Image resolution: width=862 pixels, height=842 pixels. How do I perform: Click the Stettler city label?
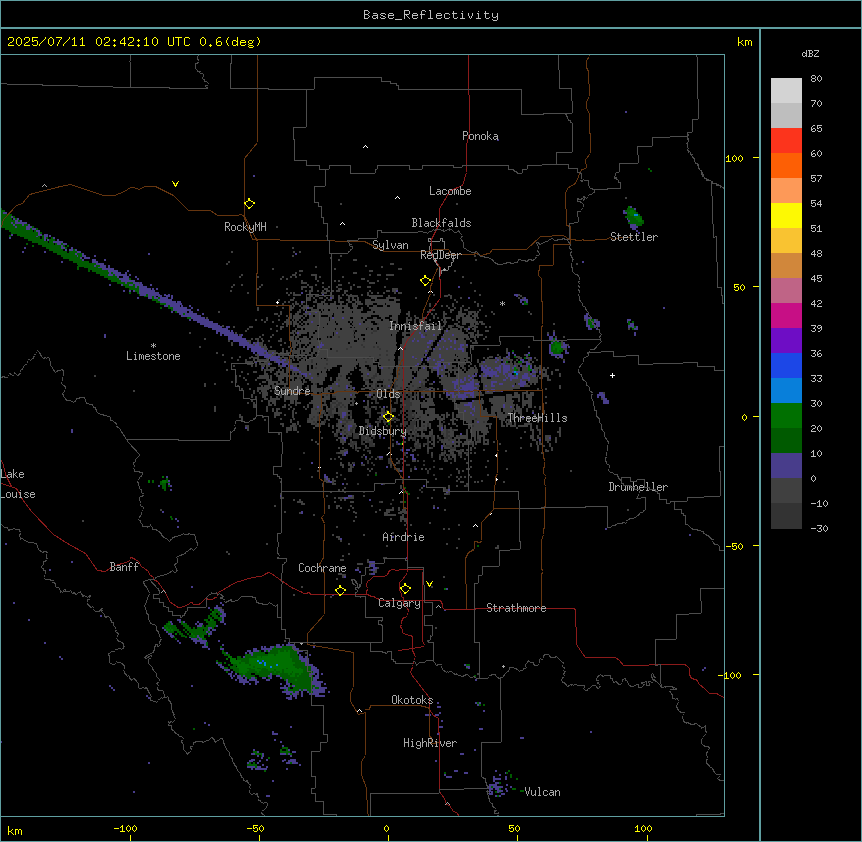click(x=634, y=237)
